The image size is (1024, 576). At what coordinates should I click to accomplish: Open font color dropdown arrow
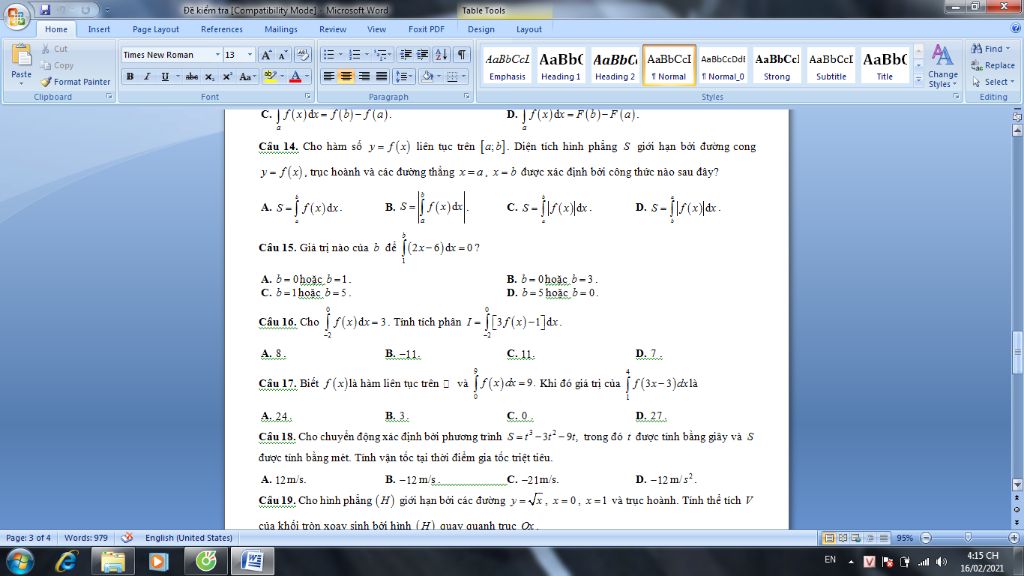(307, 76)
